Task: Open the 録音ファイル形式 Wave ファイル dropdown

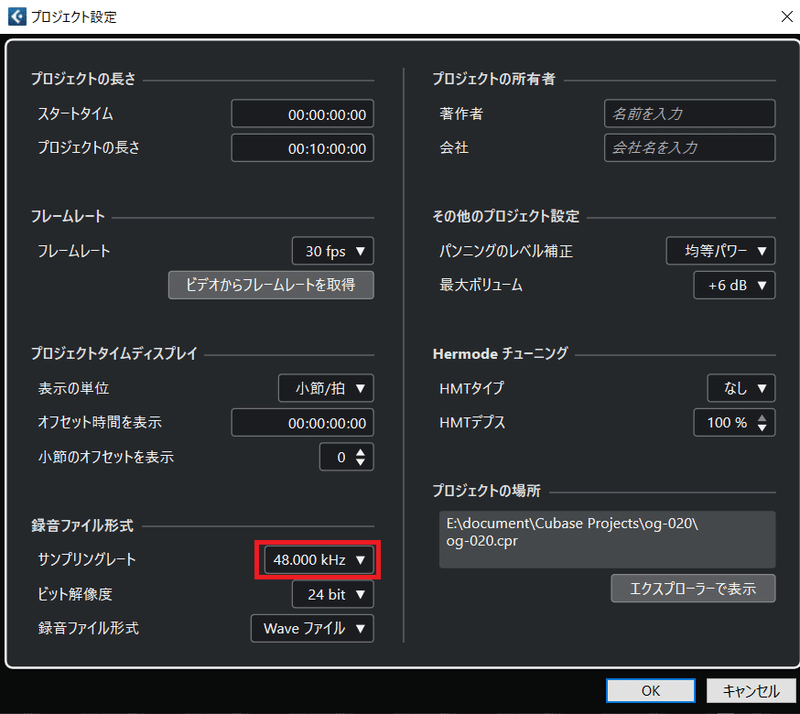Action: point(312,628)
